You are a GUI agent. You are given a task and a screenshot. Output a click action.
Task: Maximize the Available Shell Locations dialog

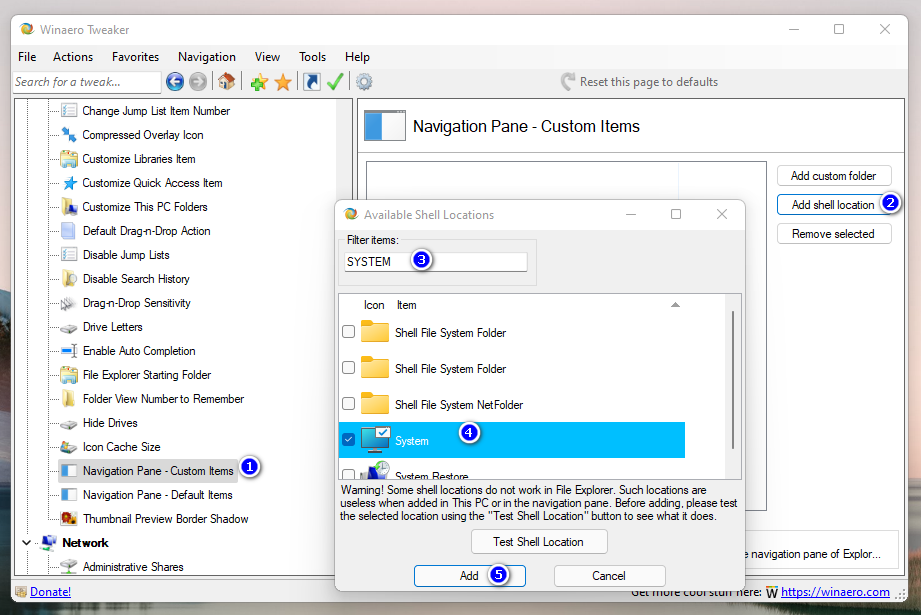[676, 214]
